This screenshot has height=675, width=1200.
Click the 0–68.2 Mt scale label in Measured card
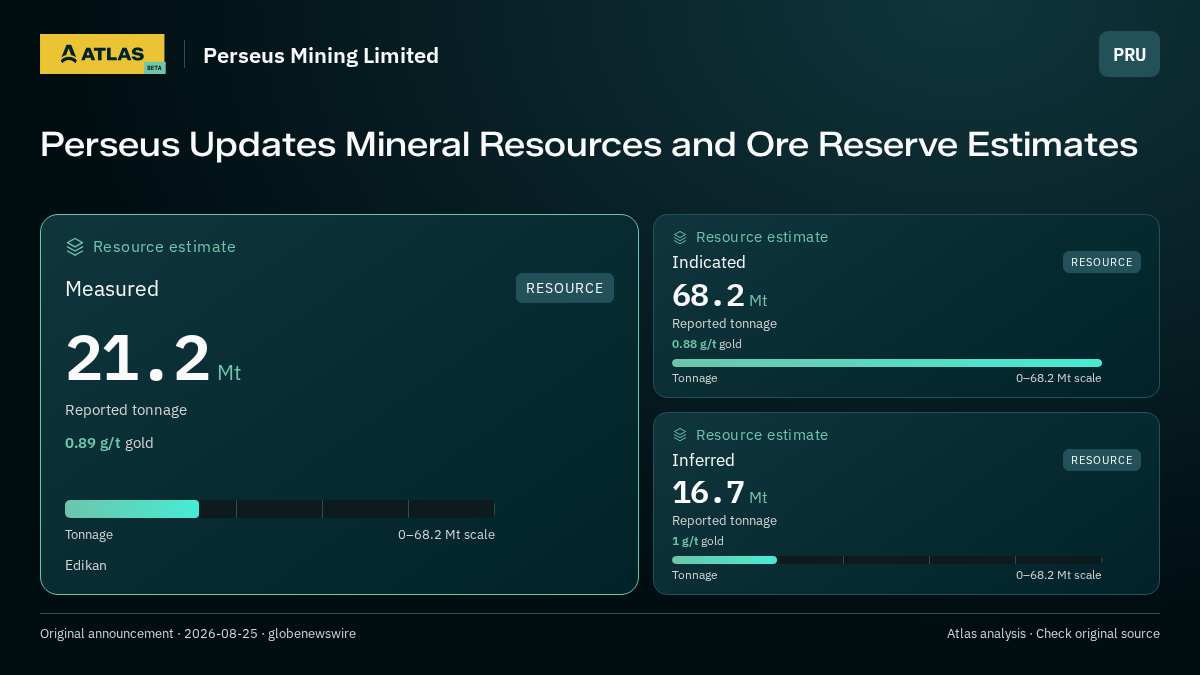446,535
